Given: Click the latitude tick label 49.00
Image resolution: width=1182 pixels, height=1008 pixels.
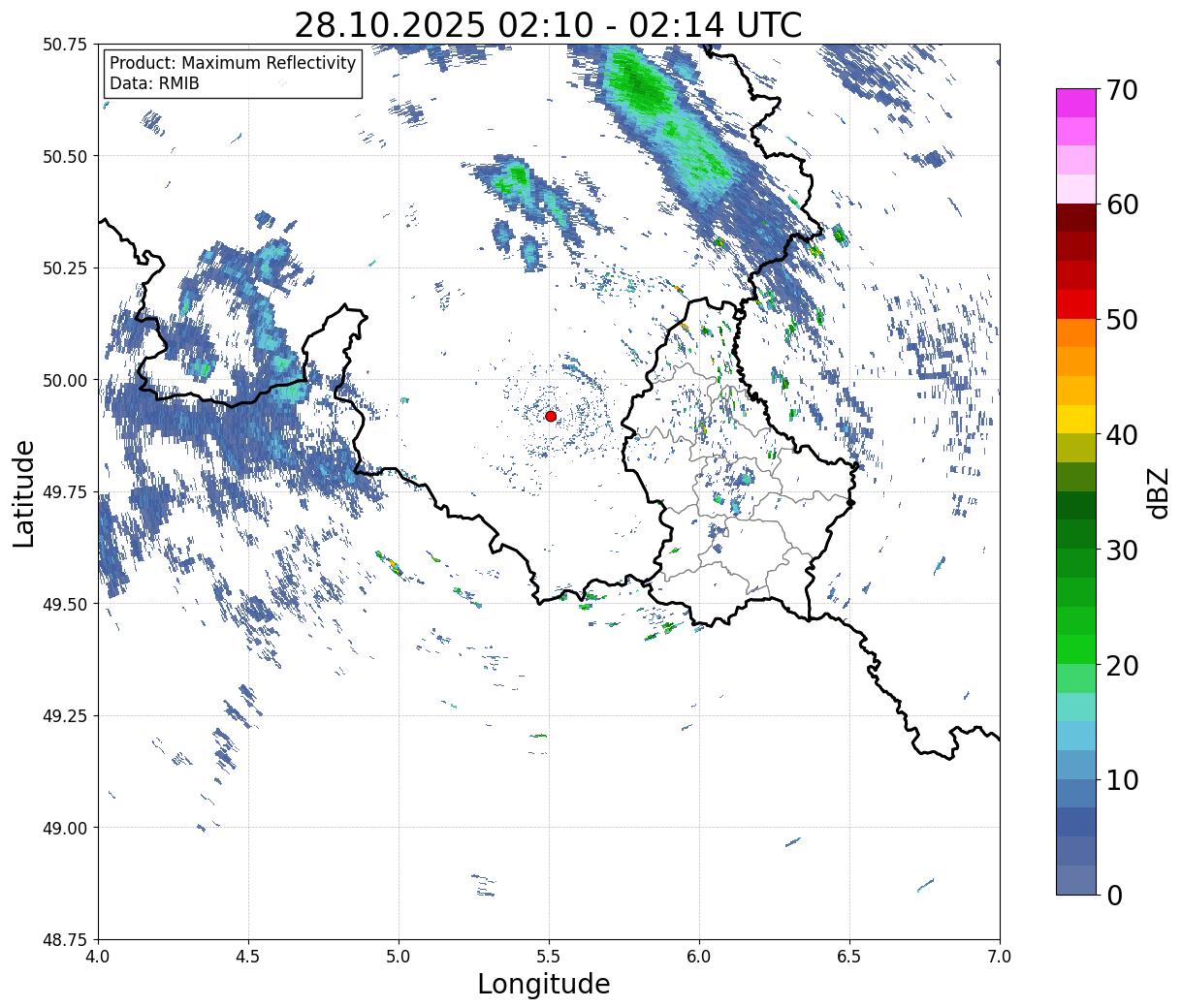Looking at the screenshot, I should [65, 828].
